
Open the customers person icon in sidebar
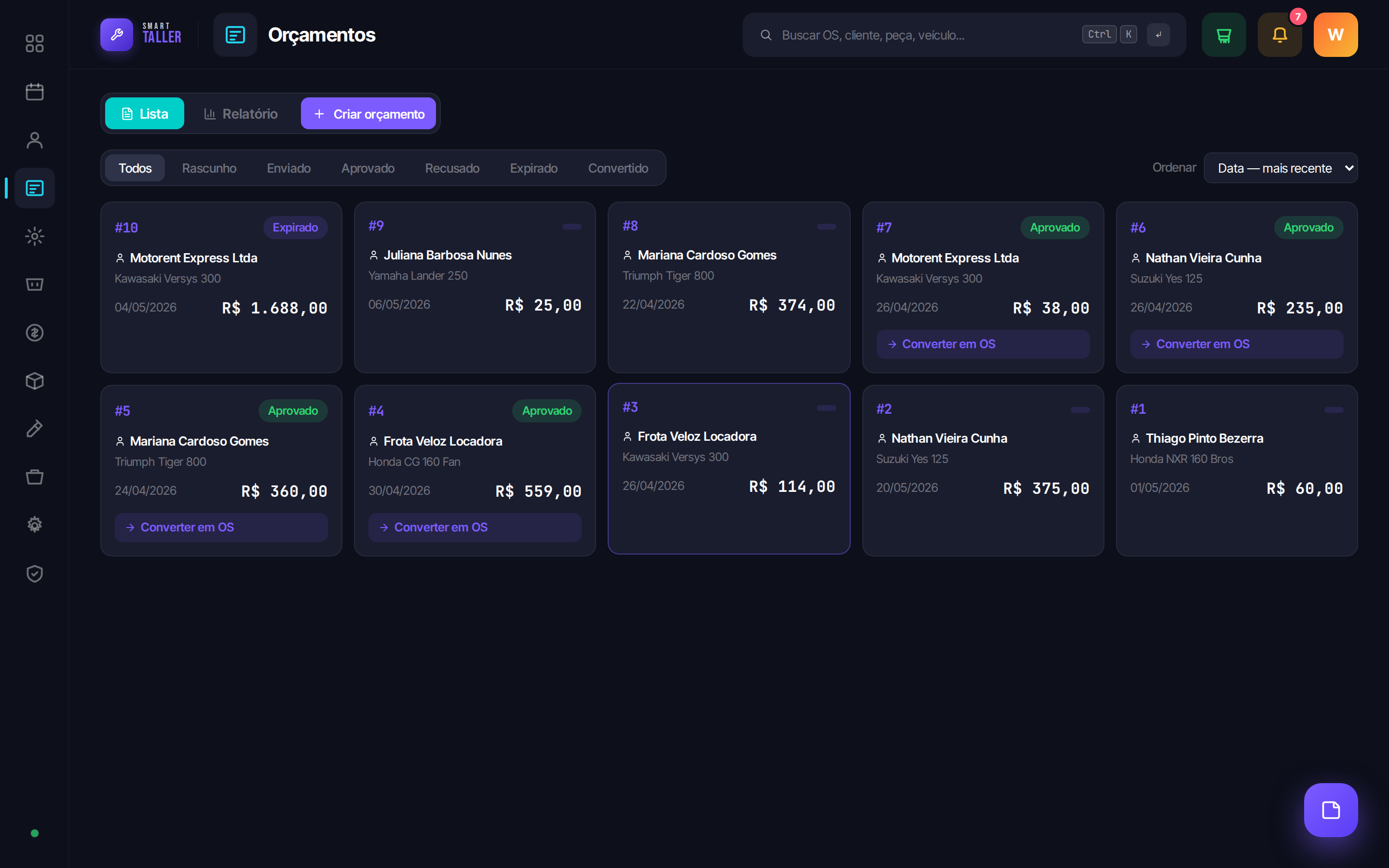coord(34,140)
